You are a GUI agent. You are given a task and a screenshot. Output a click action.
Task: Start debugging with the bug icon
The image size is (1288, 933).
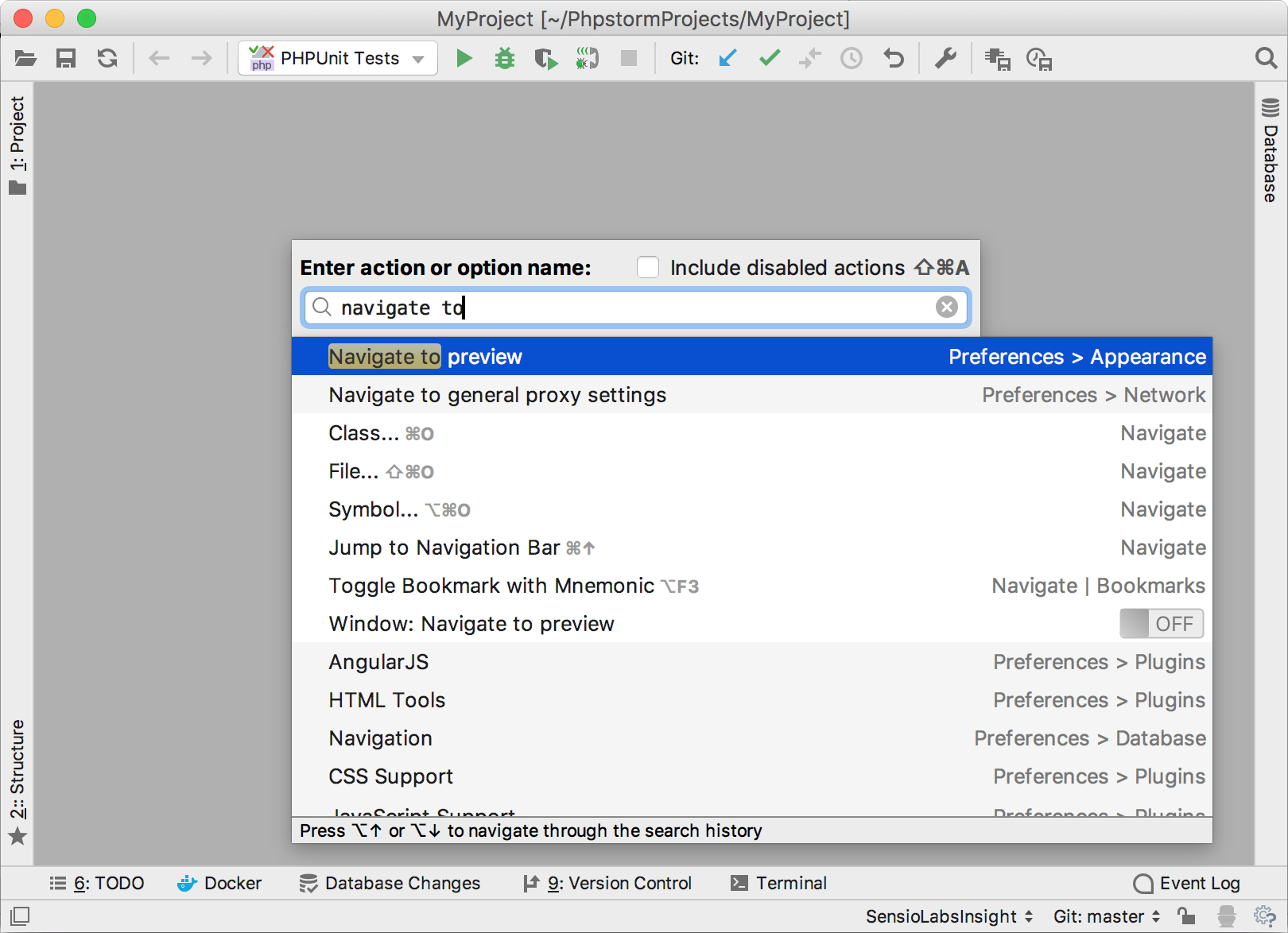tap(504, 57)
